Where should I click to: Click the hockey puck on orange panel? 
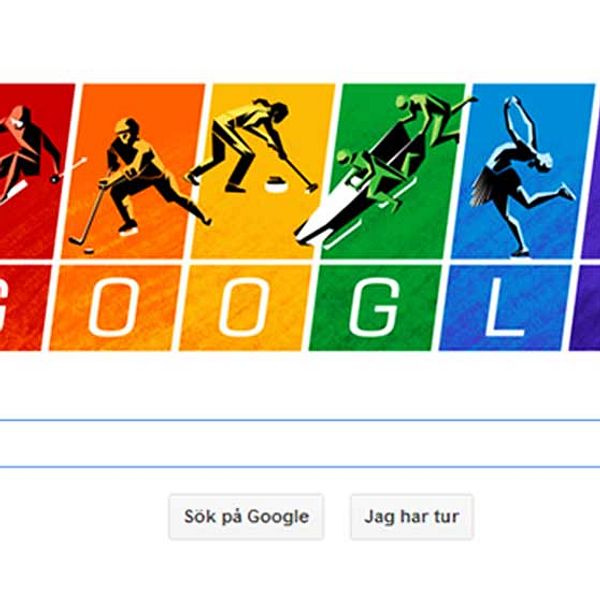click(89, 251)
